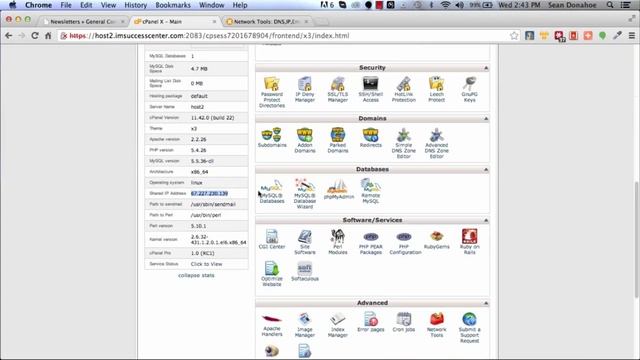This screenshot has height=360, width=640.
Task: Click to View service status
Action: click(x=207, y=264)
